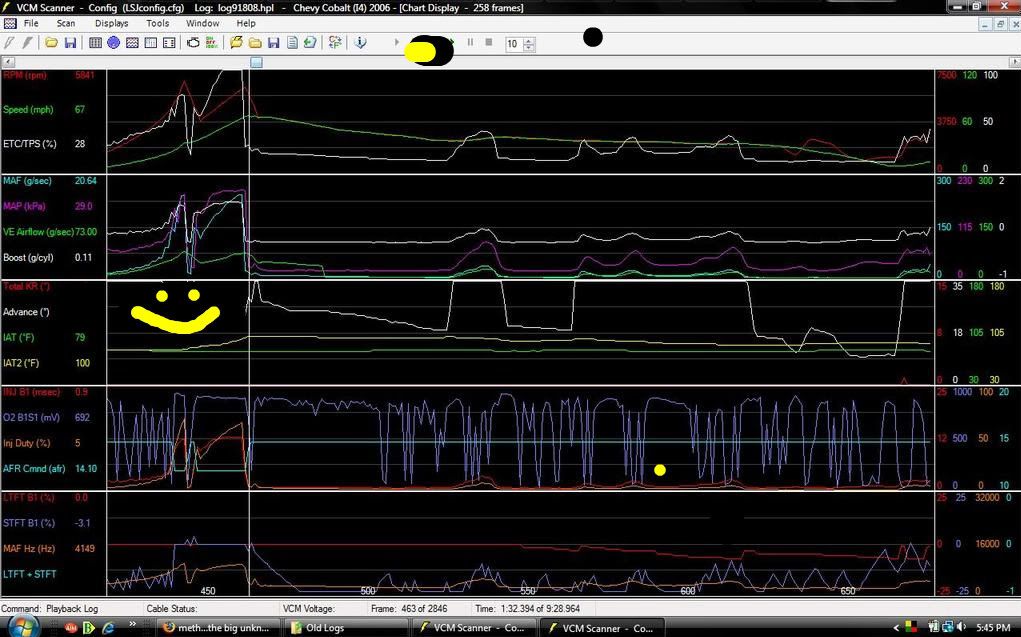The height and width of the screenshot is (637, 1021).
Task: Click the playback position slider handle above chart
Action: coord(256,62)
